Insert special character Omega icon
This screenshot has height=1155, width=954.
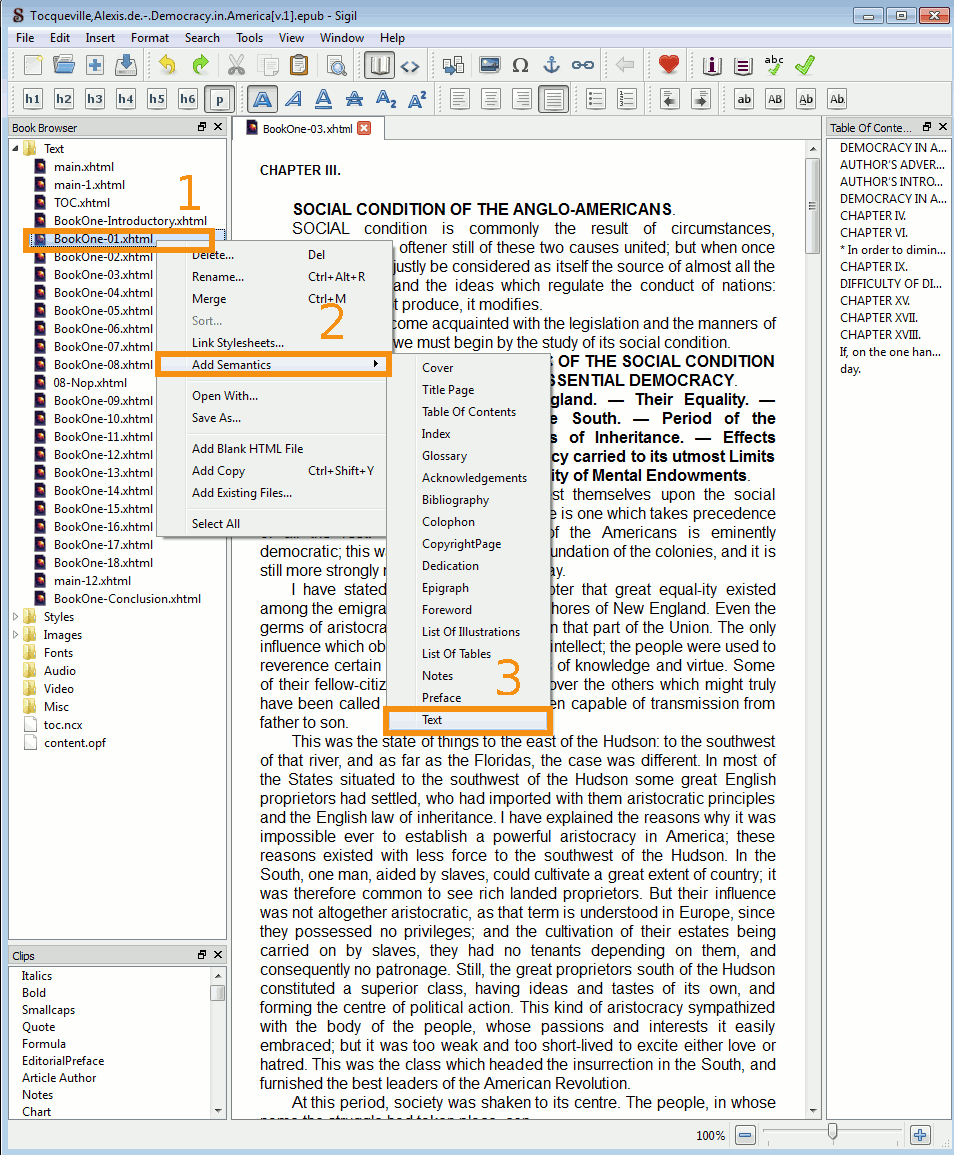(x=520, y=66)
